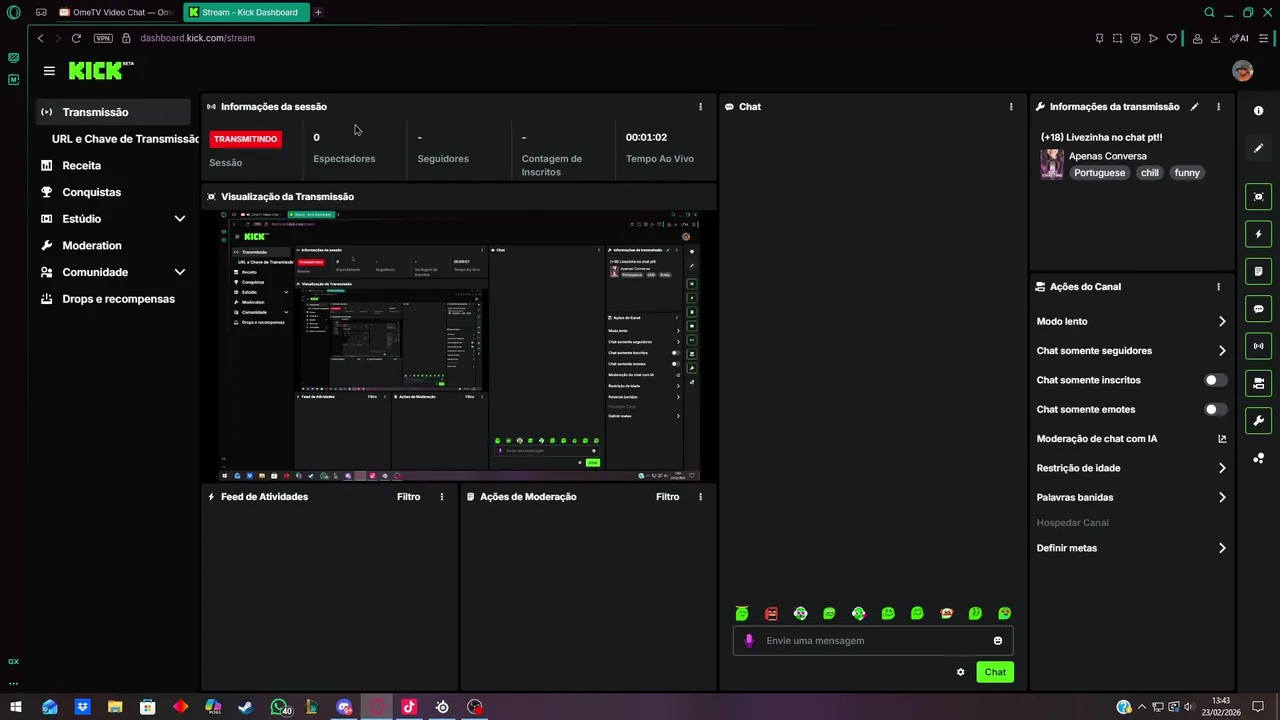Select Transmissão in the sidebar
The image size is (1280, 720).
click(113, 112)
